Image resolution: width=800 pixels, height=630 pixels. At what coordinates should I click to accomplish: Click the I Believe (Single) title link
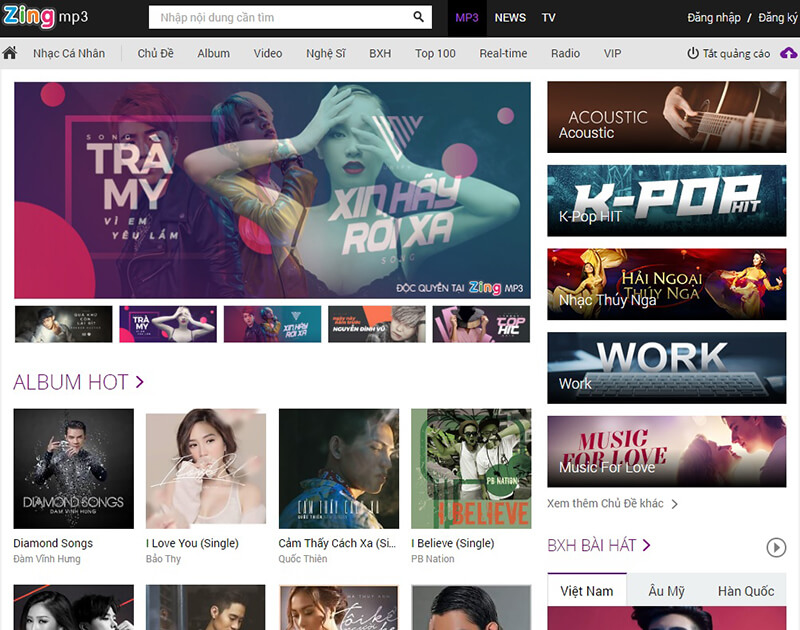pos(453,543)
